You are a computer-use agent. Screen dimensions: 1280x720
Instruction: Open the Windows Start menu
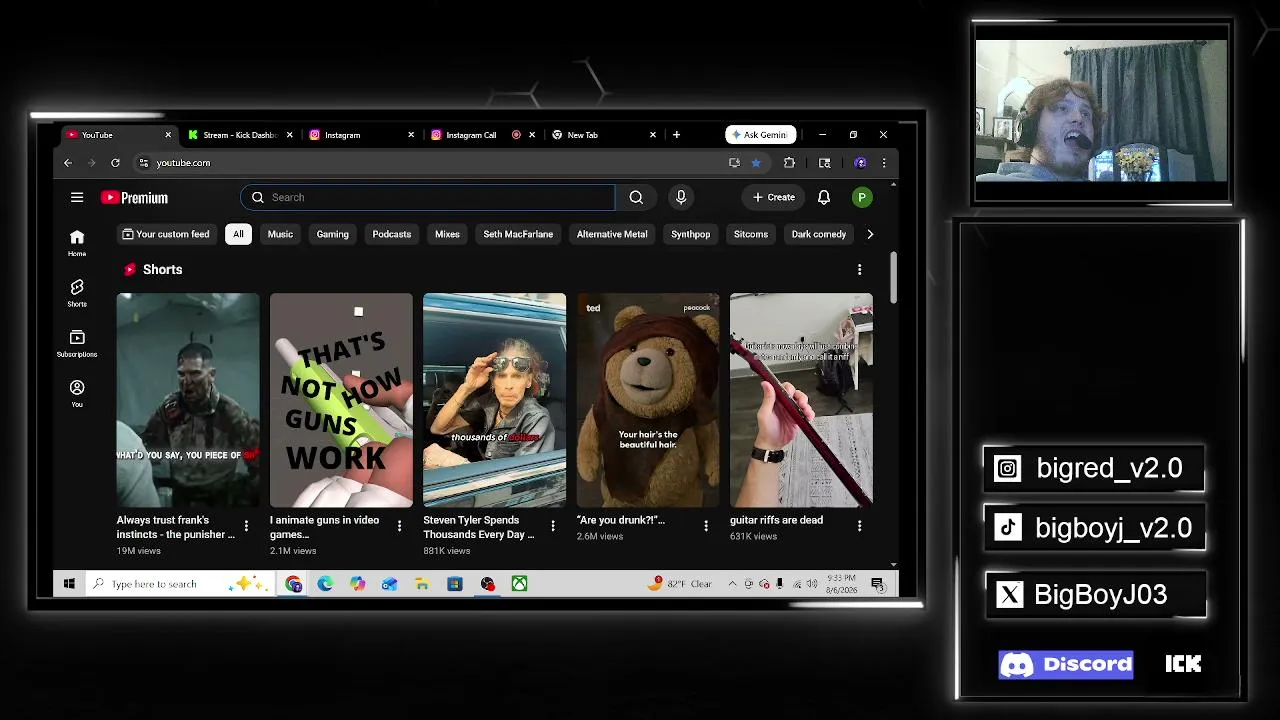click(x=69, y=584)
